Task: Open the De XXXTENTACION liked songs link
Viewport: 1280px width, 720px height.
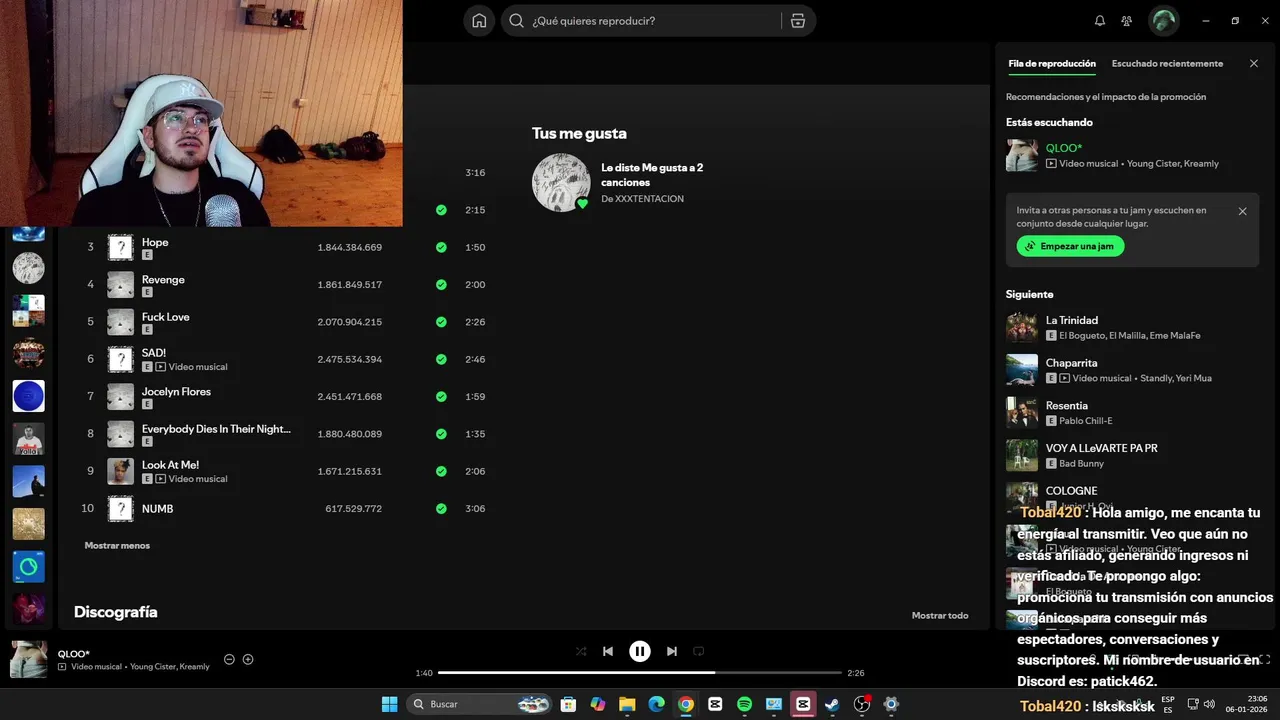Action: point(642,199)
